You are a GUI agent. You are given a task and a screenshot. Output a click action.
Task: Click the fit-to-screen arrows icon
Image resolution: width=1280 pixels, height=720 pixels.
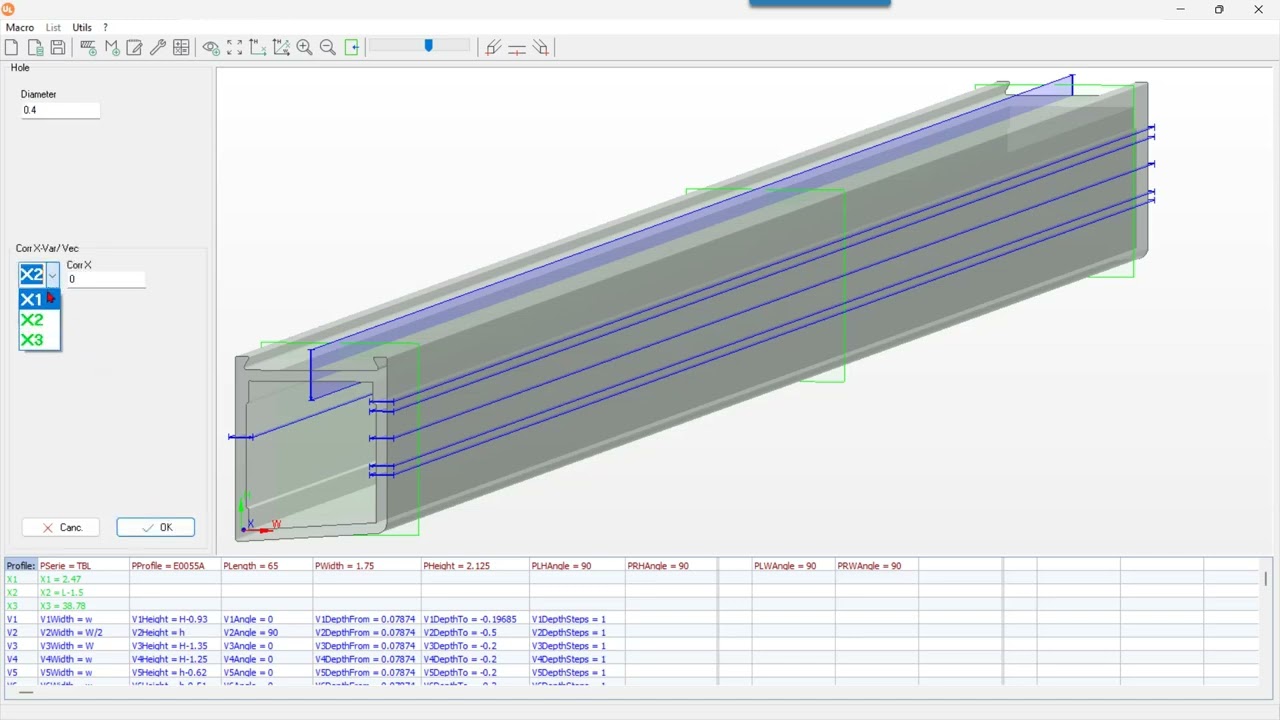(234, 47)
